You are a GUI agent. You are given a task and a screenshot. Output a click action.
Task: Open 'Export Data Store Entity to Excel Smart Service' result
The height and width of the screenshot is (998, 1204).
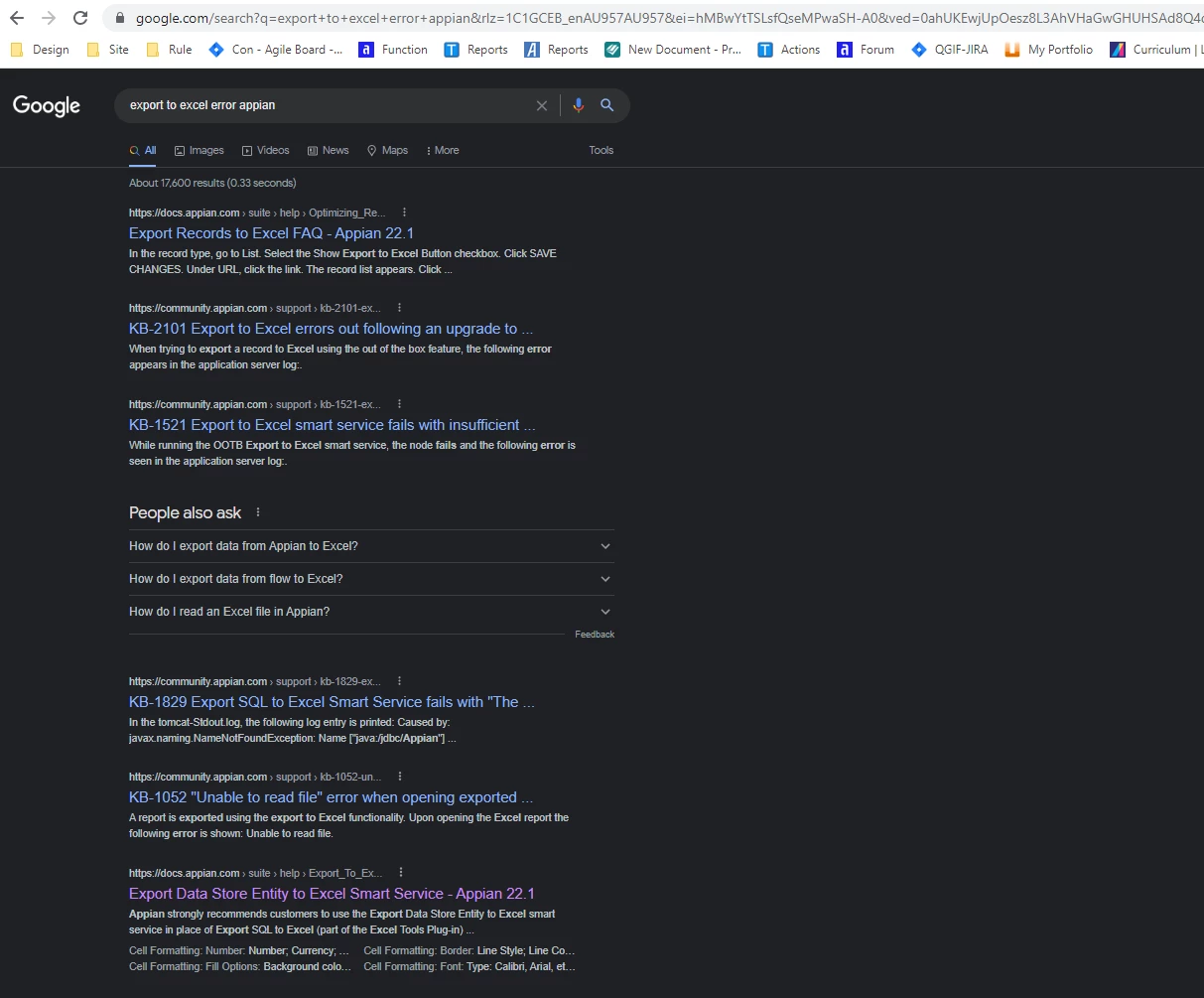click(332, 894)
